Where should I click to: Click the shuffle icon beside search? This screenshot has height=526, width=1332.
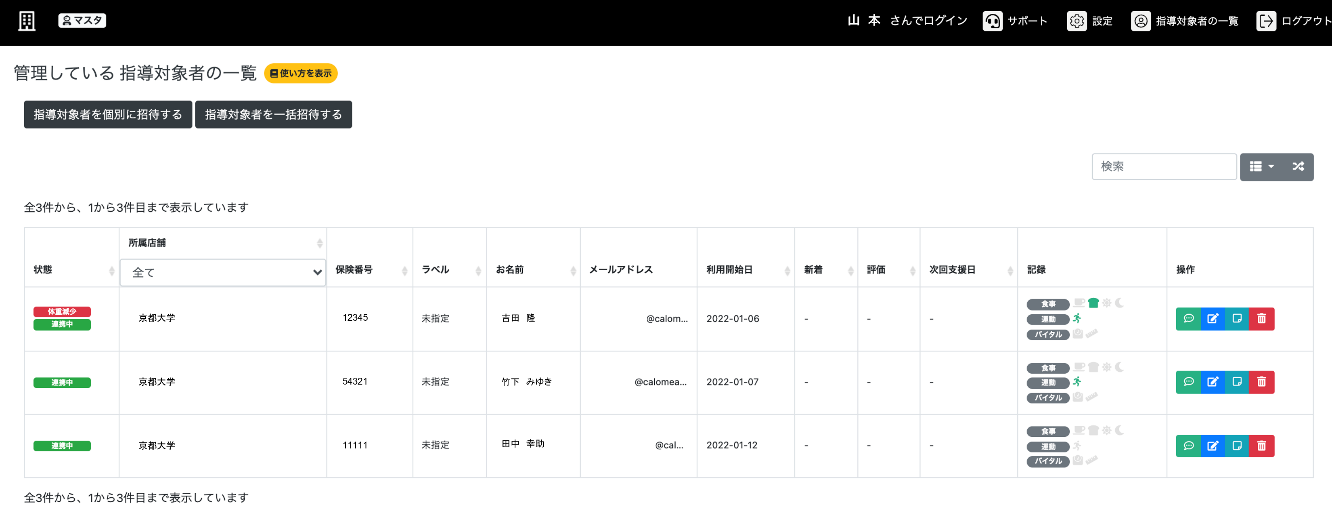coord(1298,167)
